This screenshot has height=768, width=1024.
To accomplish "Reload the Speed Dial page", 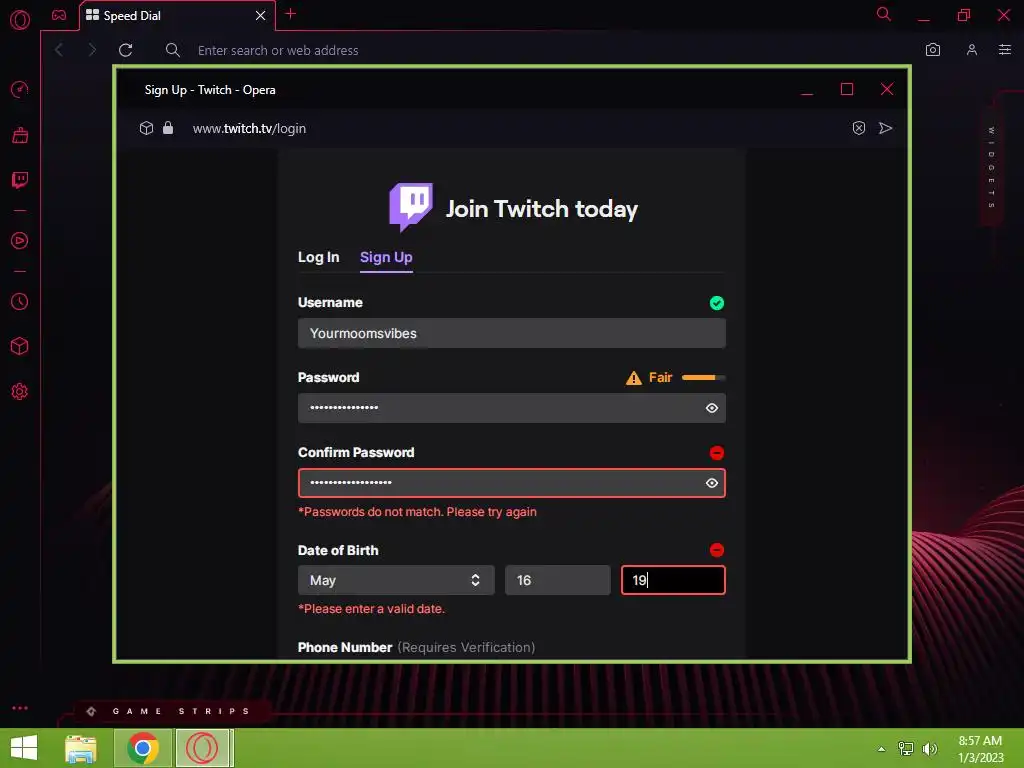I will point(125,50).
